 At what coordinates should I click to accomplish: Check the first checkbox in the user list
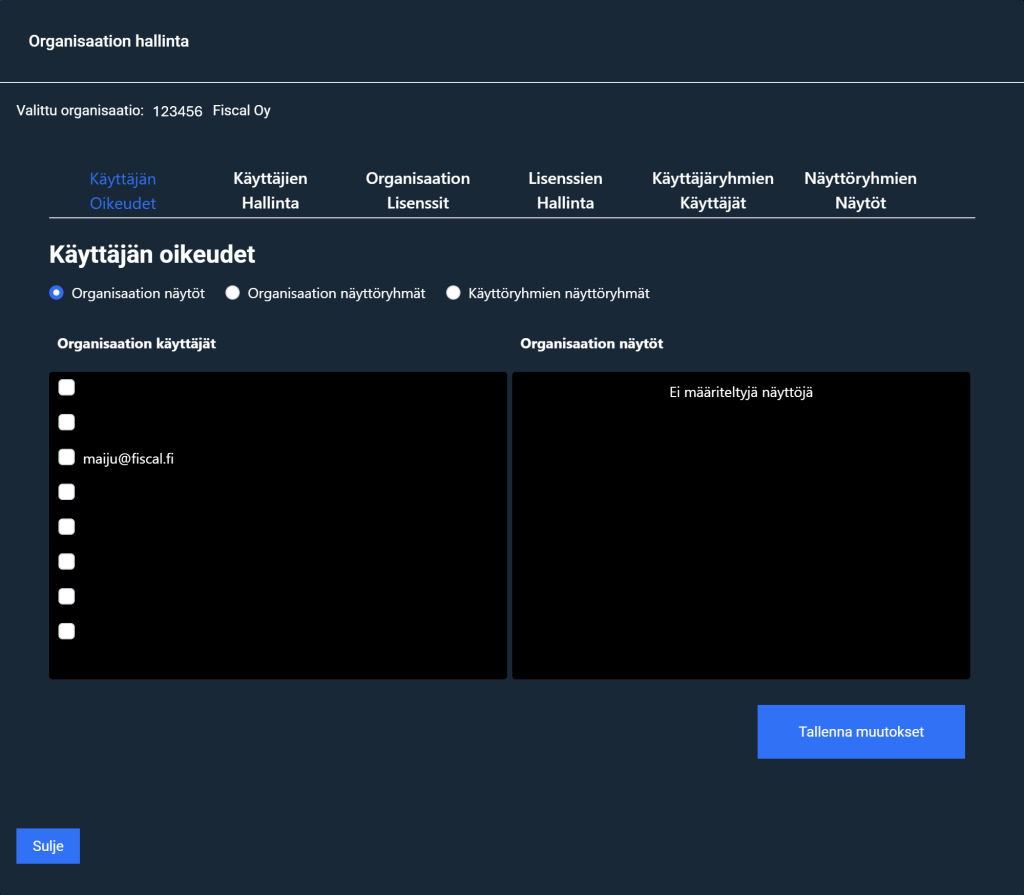(x=67, y=387)
